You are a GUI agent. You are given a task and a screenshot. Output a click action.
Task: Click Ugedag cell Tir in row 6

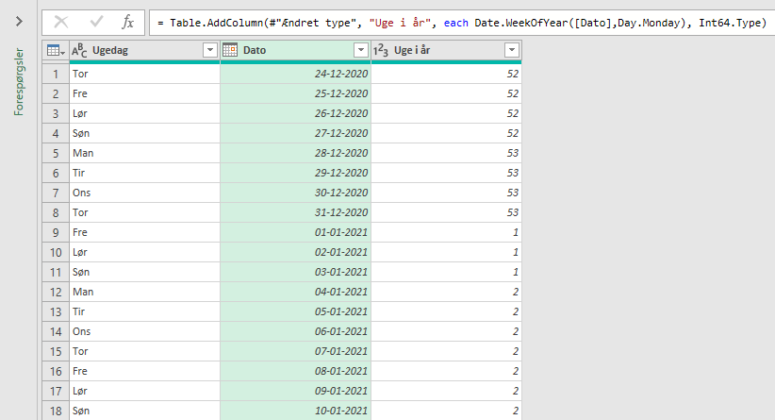point(145,173)
